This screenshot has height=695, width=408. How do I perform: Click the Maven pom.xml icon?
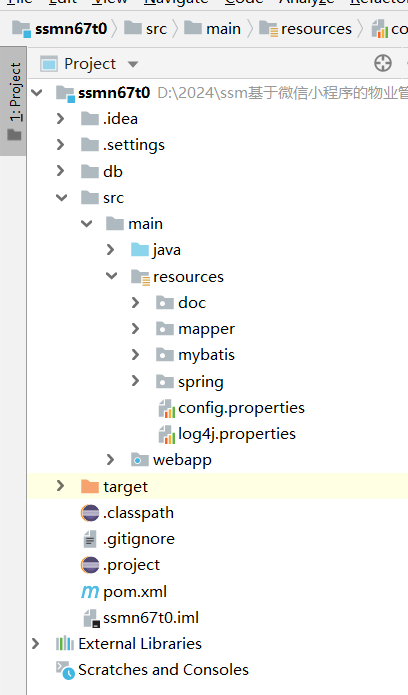pyautogui.click(x=90, y=592)
